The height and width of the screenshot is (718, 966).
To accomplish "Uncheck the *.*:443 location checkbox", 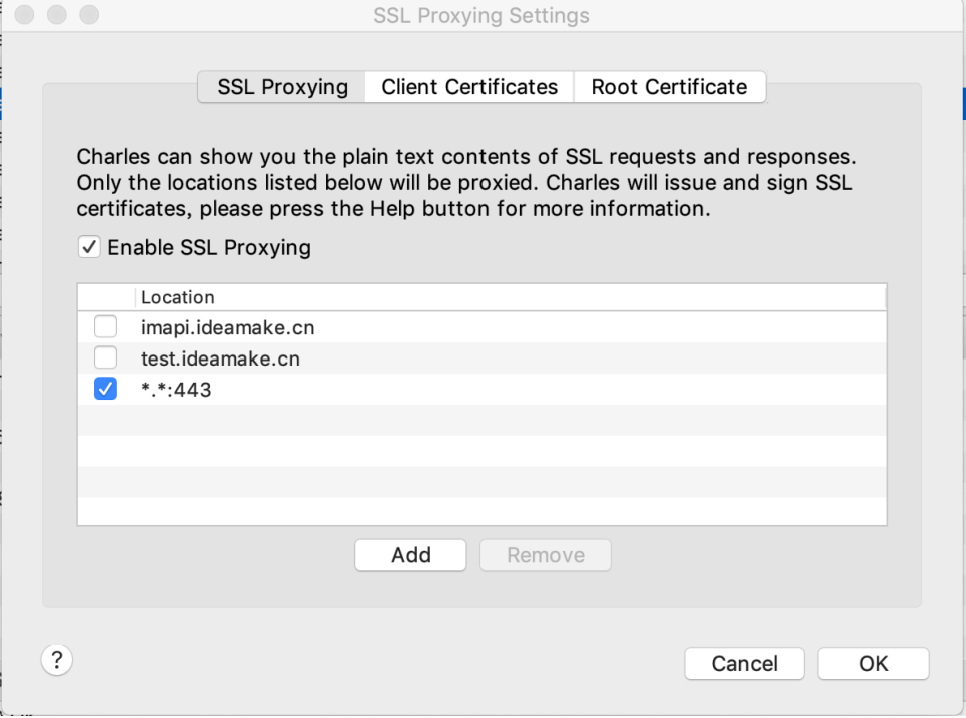I will click(105, 389).
